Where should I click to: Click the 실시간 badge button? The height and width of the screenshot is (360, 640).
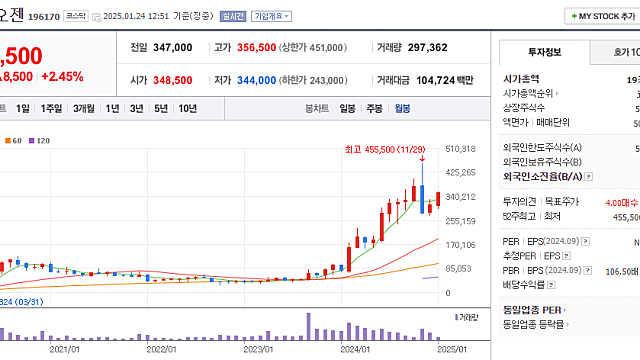pos(233,16)
